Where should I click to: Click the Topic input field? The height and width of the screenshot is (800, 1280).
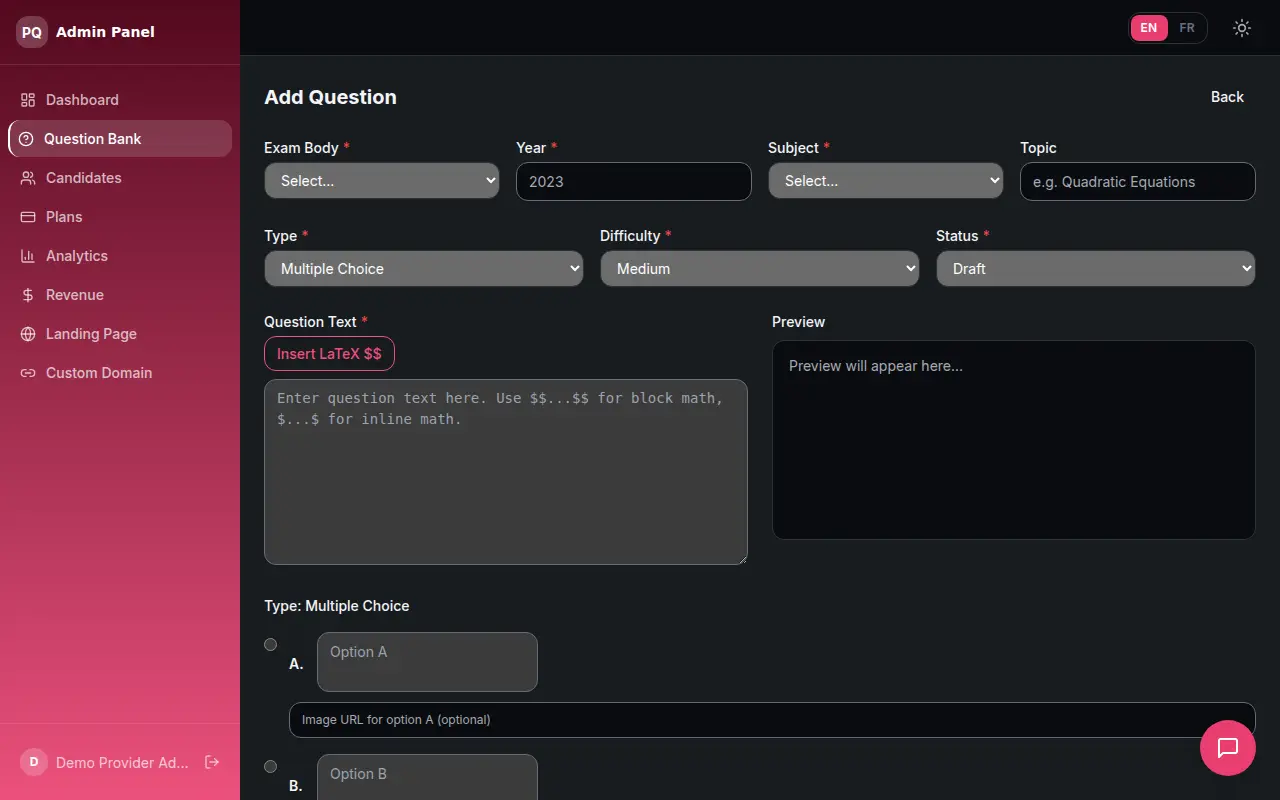point(1138,181)
